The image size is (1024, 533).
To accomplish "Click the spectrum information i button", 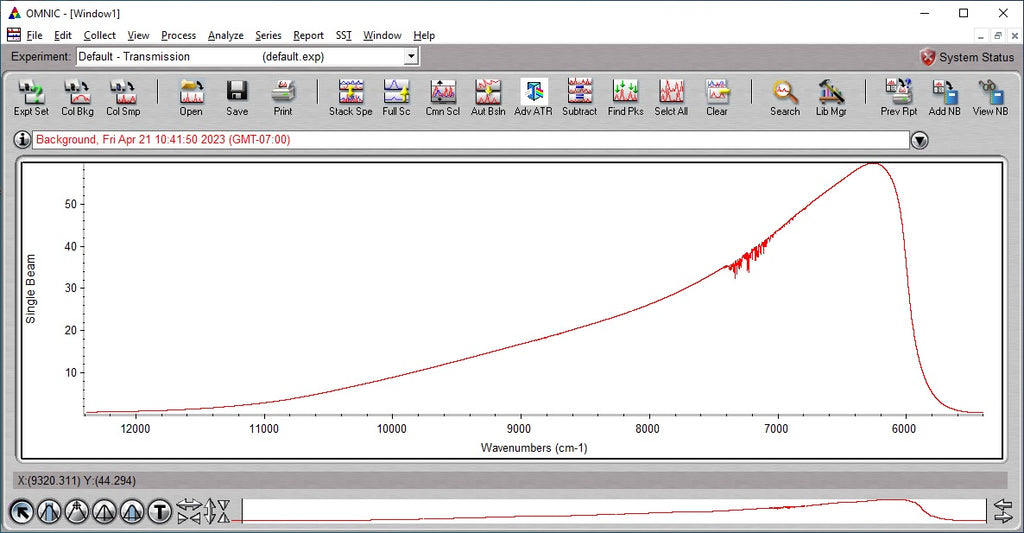I will pos(22,140).
